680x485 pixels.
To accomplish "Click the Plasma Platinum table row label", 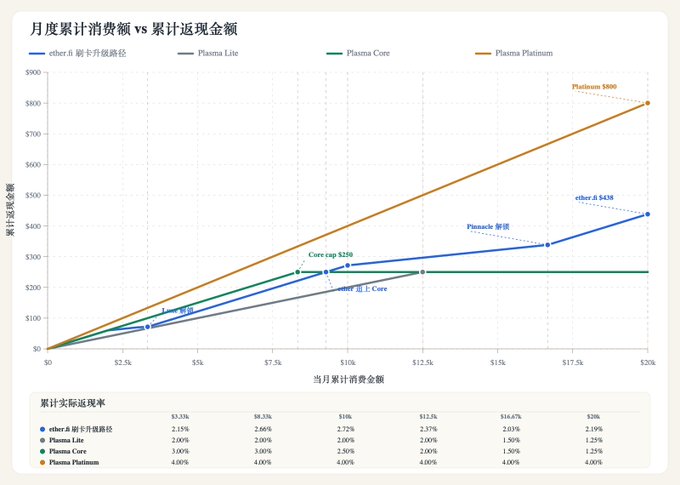I will 74,462.
